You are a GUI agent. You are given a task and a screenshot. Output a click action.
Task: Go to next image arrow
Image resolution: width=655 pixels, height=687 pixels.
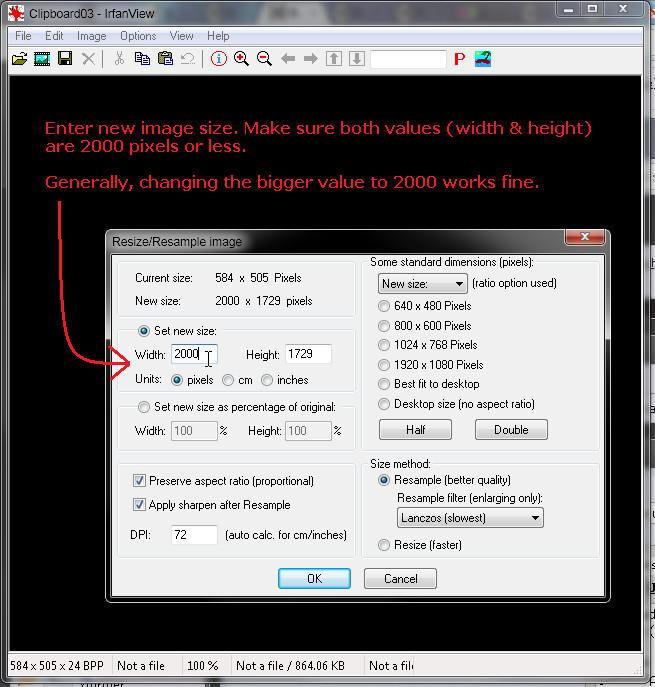[x=311, y=58]
